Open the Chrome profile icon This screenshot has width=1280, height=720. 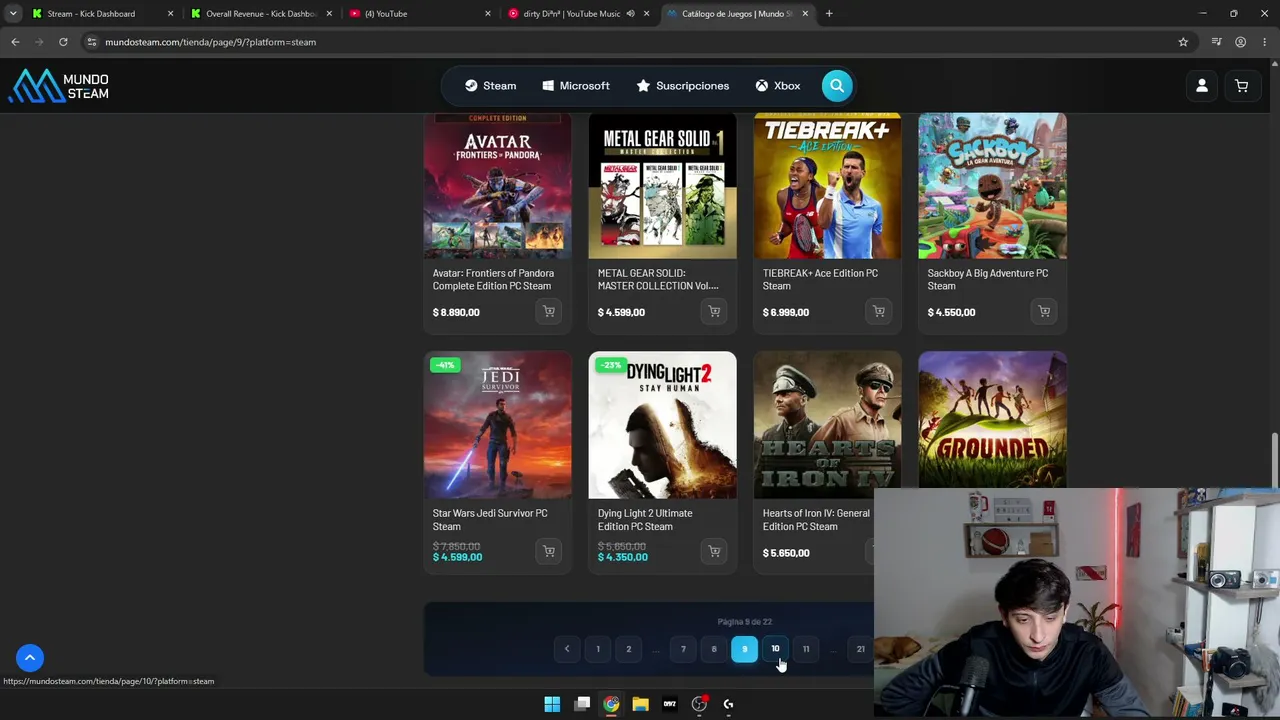pyautogui.click(x=1240, y=42)
